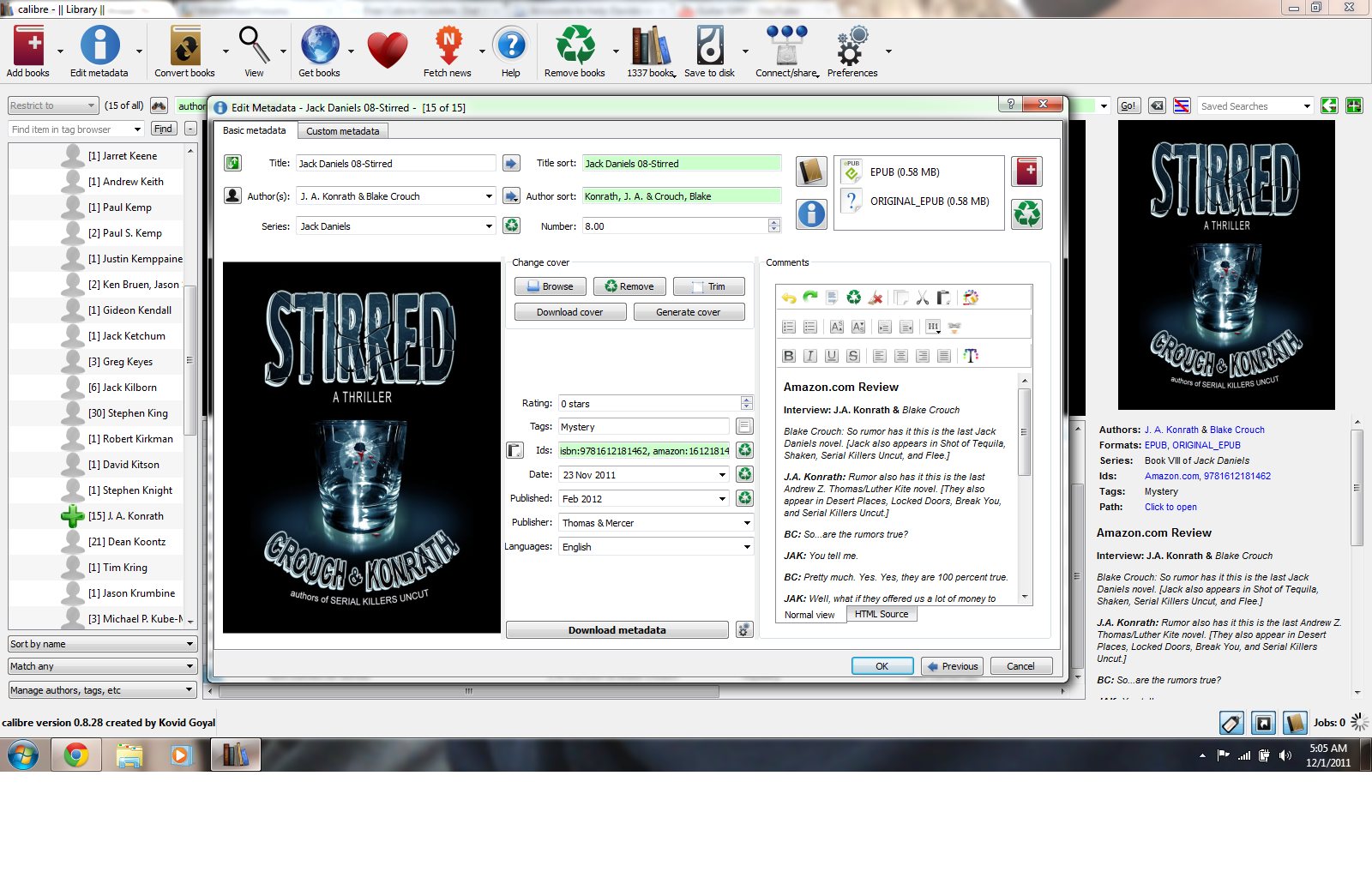Click the Download metadata button

(617, 630)
